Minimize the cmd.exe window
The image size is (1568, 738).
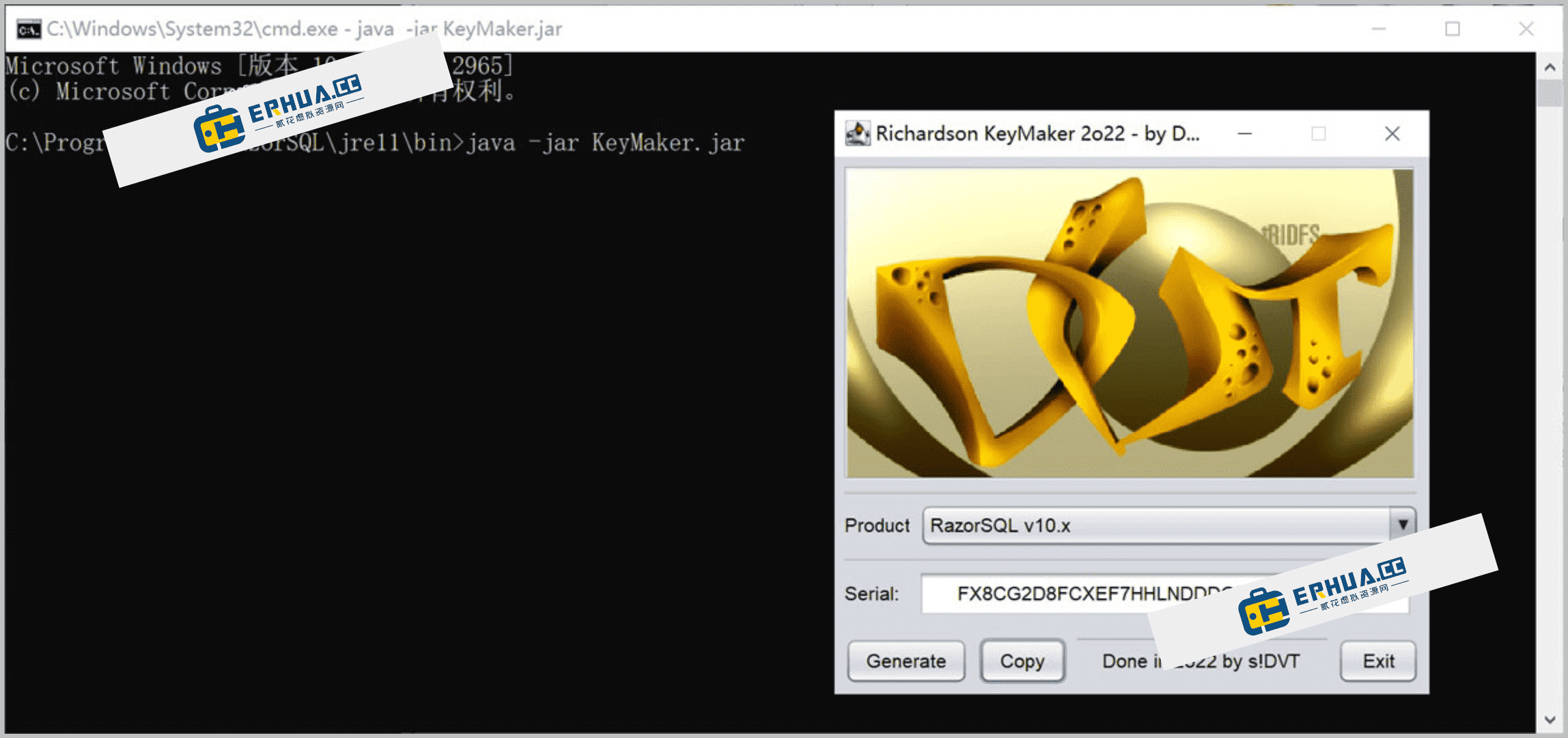pos(1379,29)
